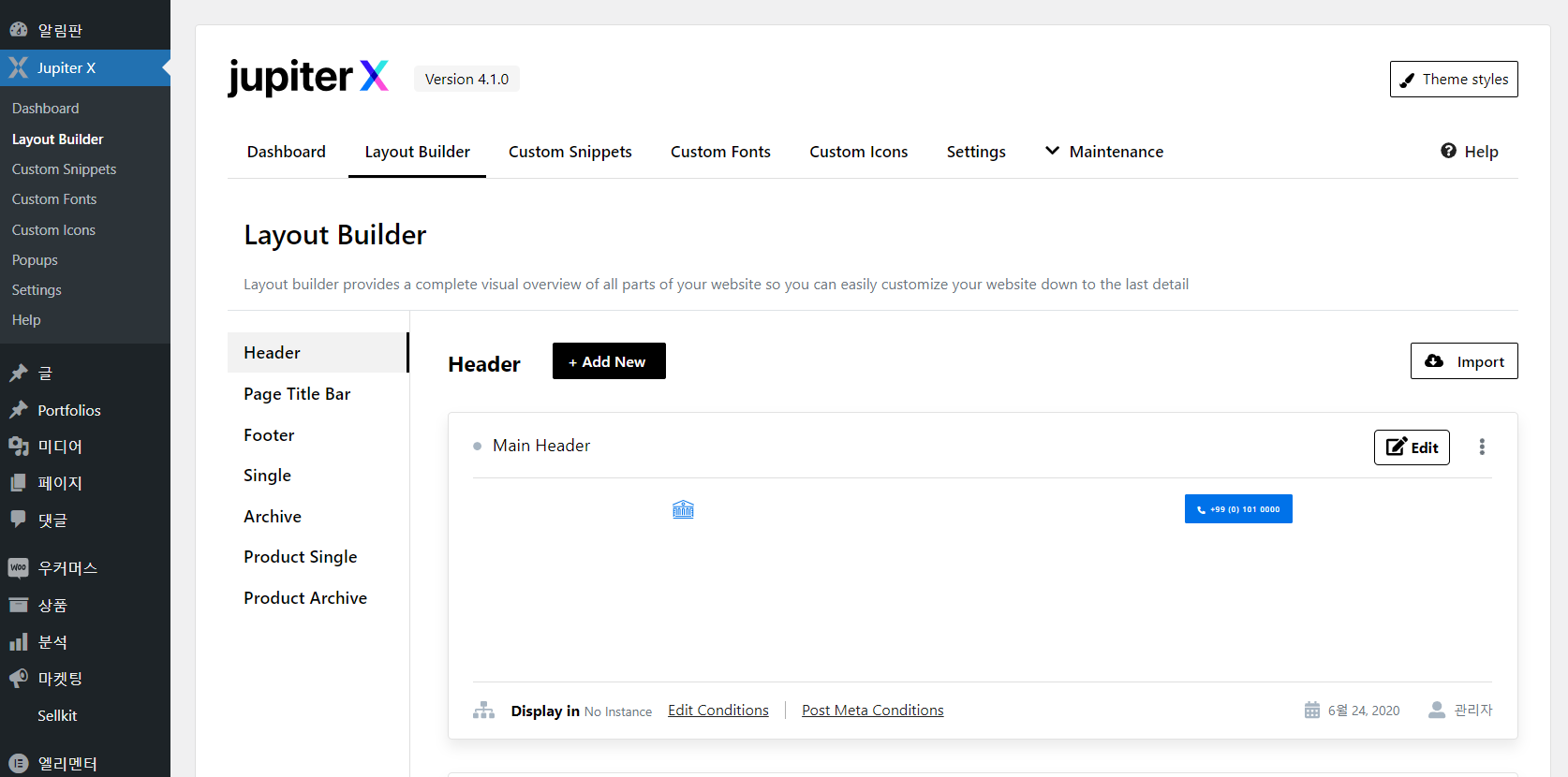Open the 알림판 dashboard icon

tap(19, 30)
